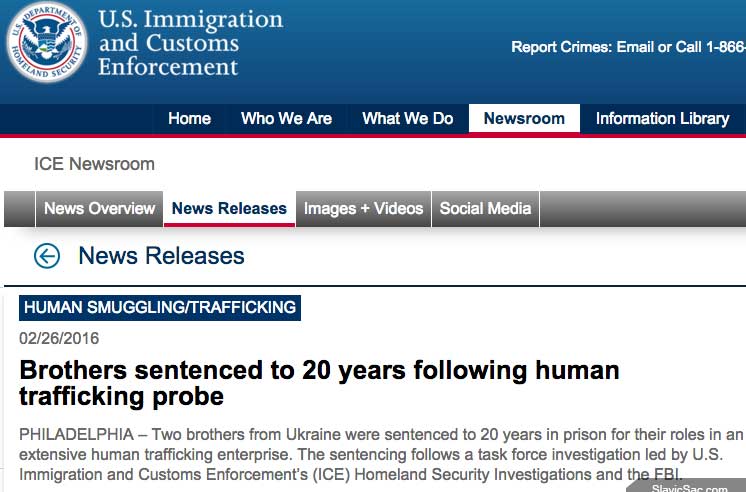Image resolution: width=746 pixels, height=492 pixels.
Task: Go to the Social Media tab
Action: 485,208
